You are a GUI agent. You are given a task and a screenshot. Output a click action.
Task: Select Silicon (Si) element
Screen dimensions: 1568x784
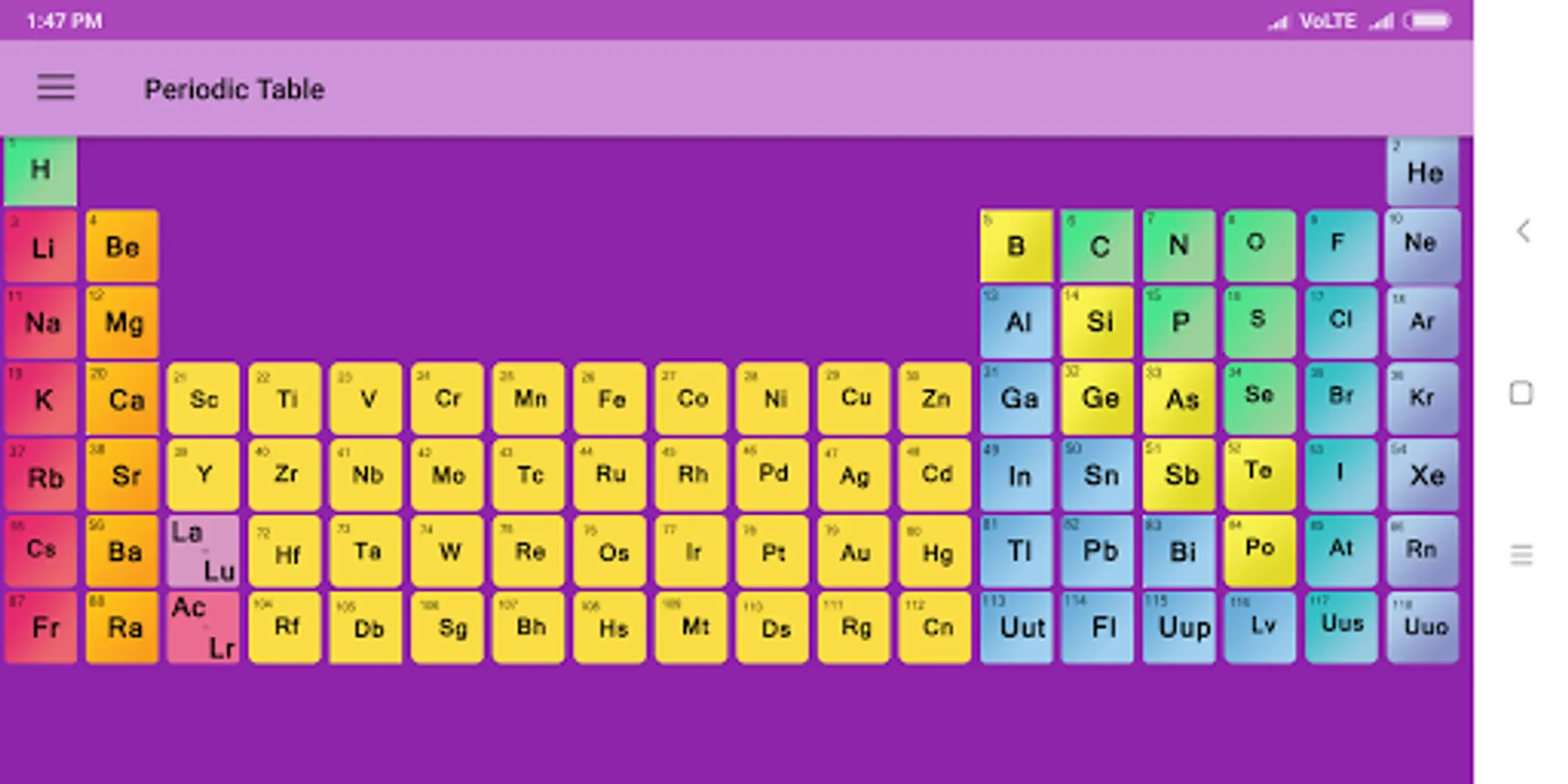pos(1098,322)
